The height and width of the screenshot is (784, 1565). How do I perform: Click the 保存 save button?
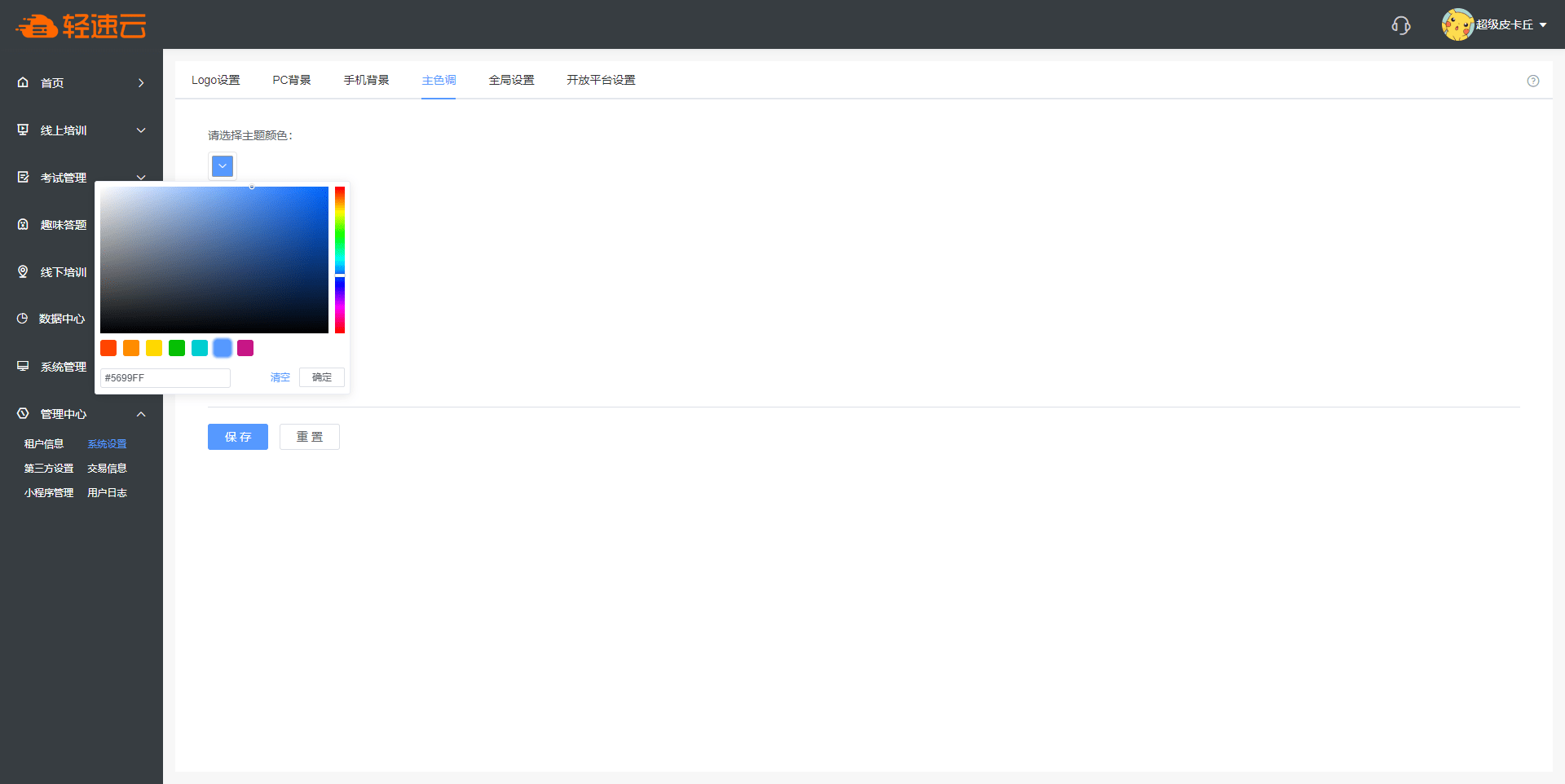[237, 437]
